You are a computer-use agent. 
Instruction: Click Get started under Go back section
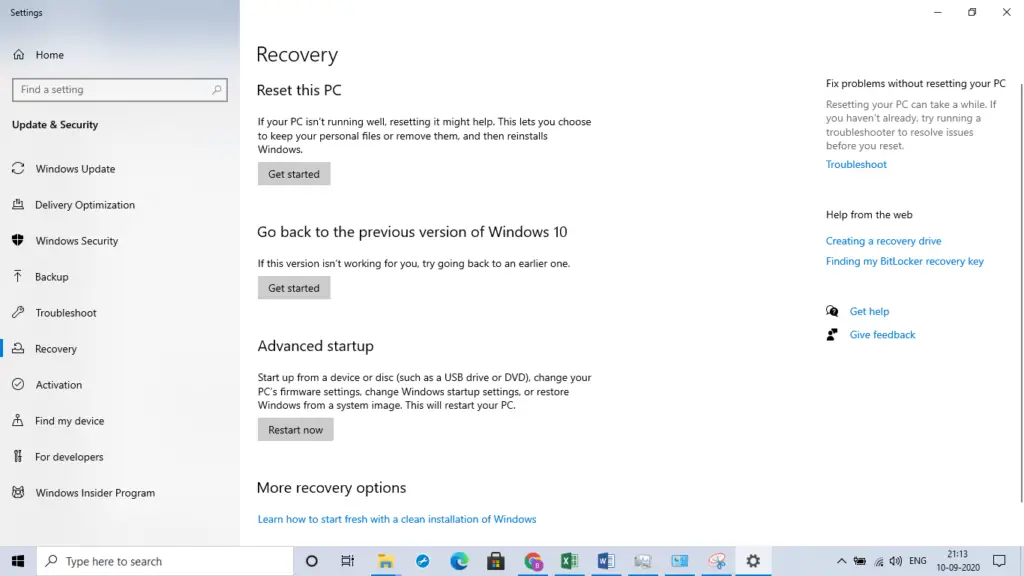[x=294, y=288]
